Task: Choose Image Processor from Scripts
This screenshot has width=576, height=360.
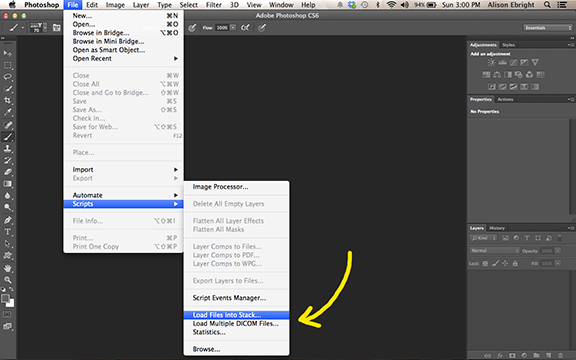Action: point(237,187)
